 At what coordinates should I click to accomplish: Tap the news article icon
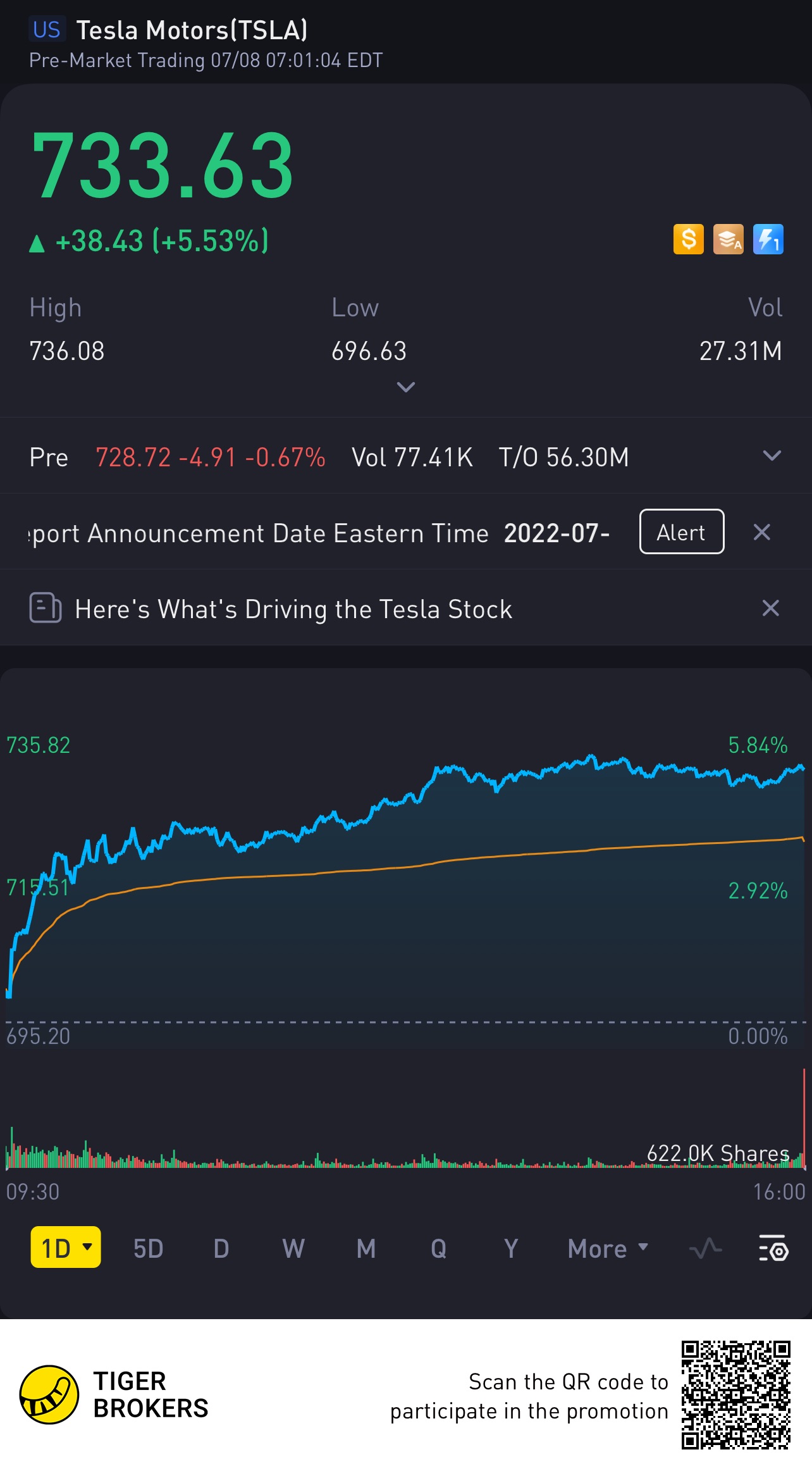(x=45, y=608)
